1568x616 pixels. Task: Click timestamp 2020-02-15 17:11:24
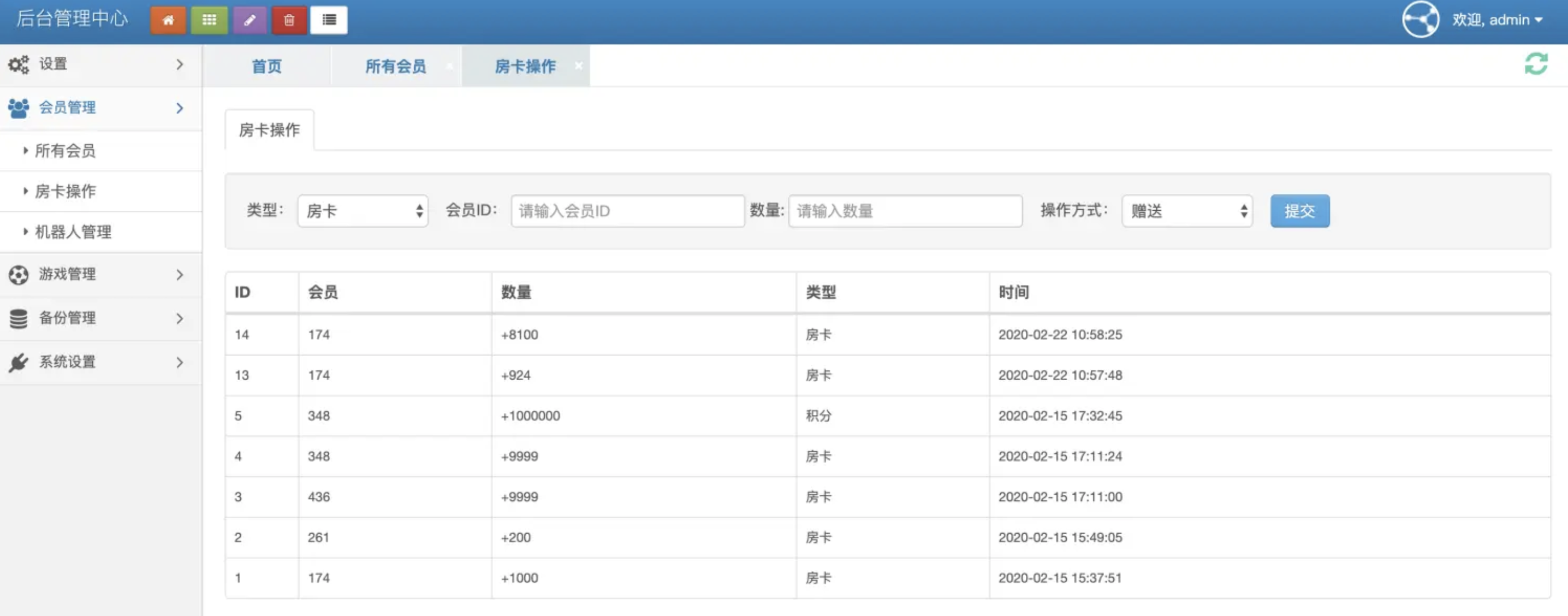[1060, 457]
